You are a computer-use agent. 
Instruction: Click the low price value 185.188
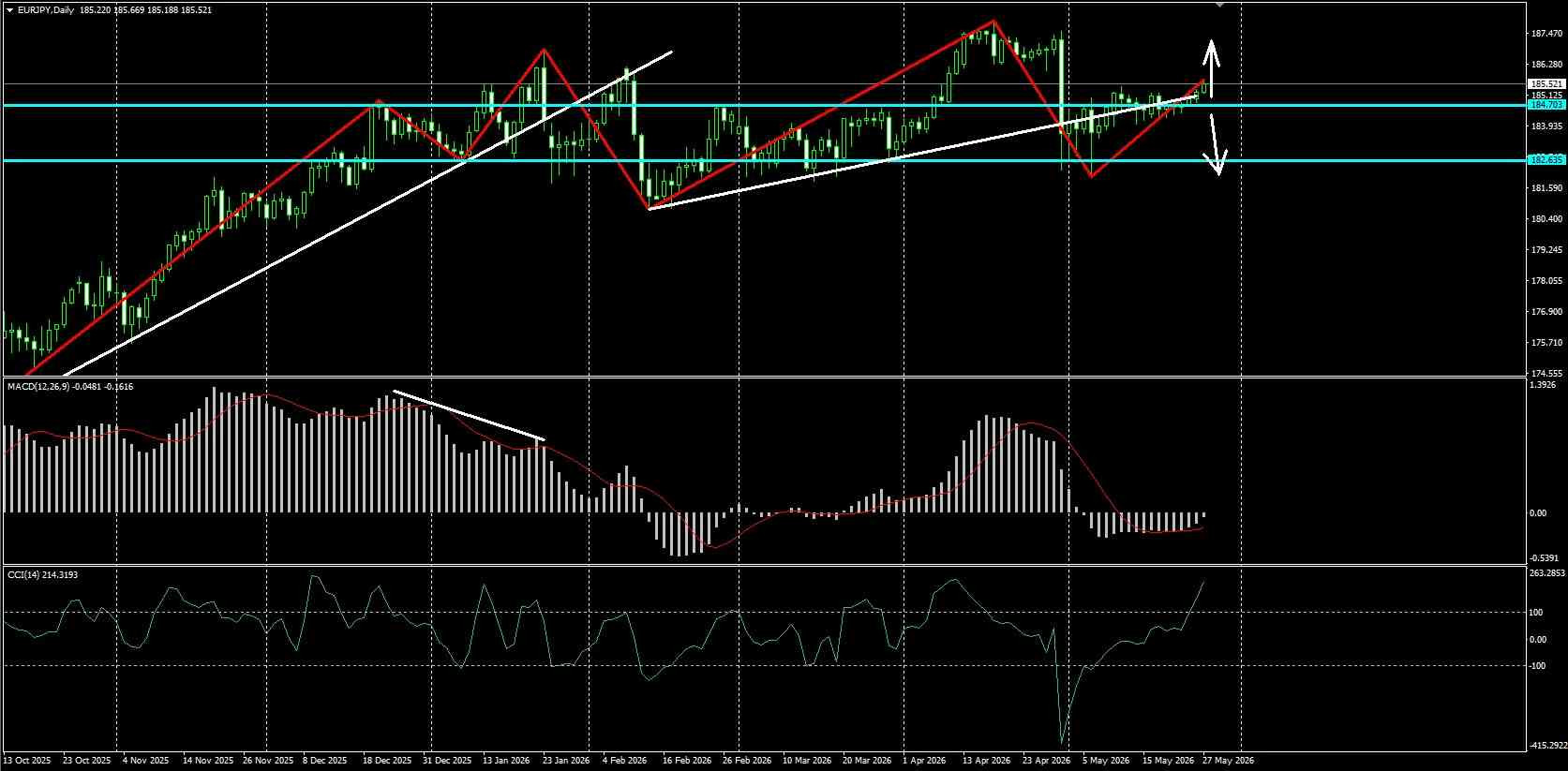pyautogui.click(x=163, y=10)
